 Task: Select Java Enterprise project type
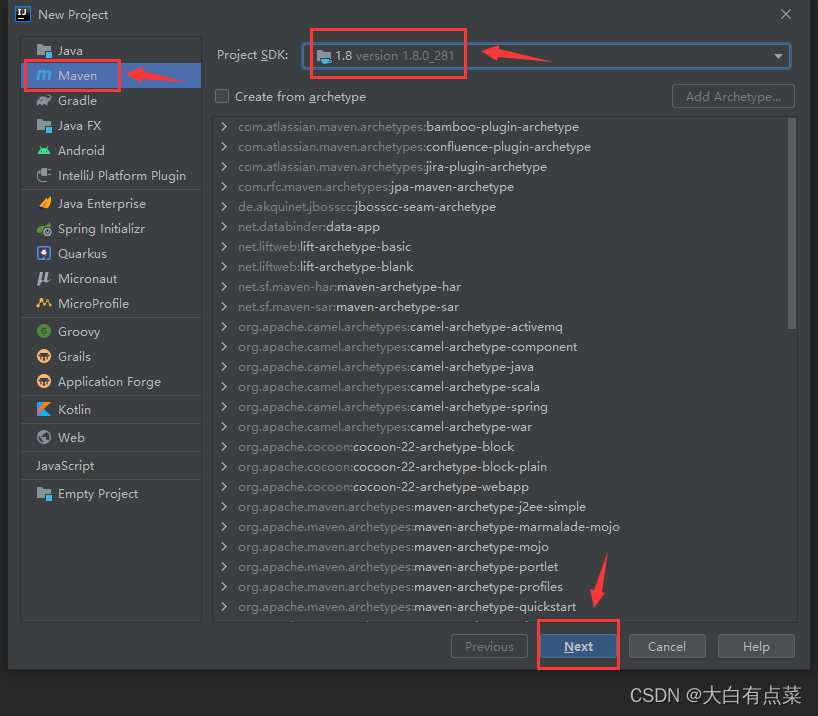coord(111,204)
